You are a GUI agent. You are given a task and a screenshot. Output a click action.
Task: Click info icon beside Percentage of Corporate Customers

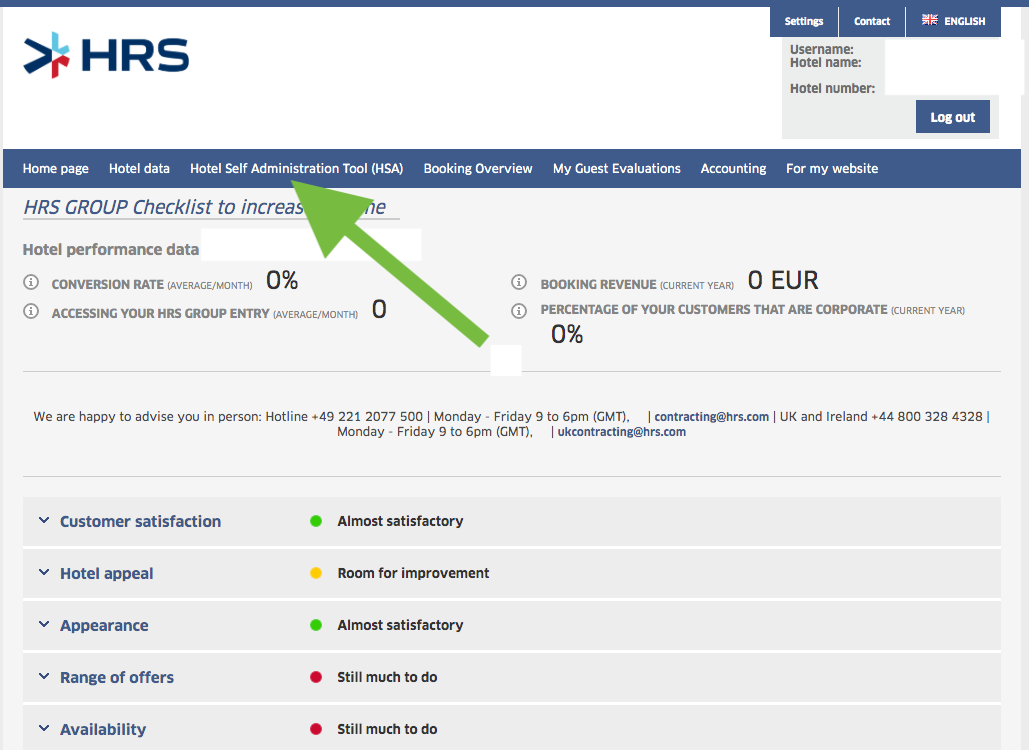(519, 310)
